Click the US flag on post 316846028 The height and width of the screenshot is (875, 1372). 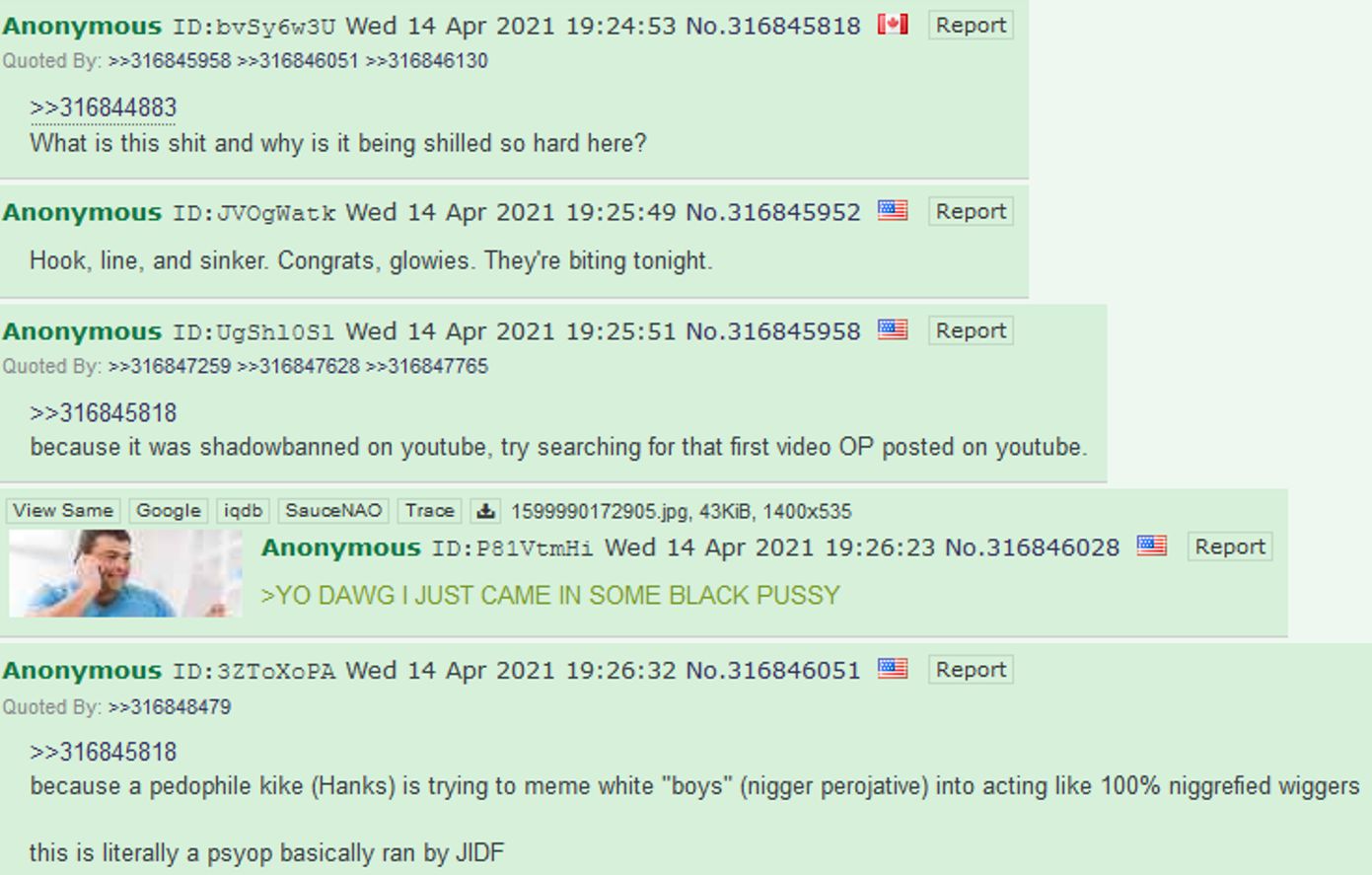1151,546
